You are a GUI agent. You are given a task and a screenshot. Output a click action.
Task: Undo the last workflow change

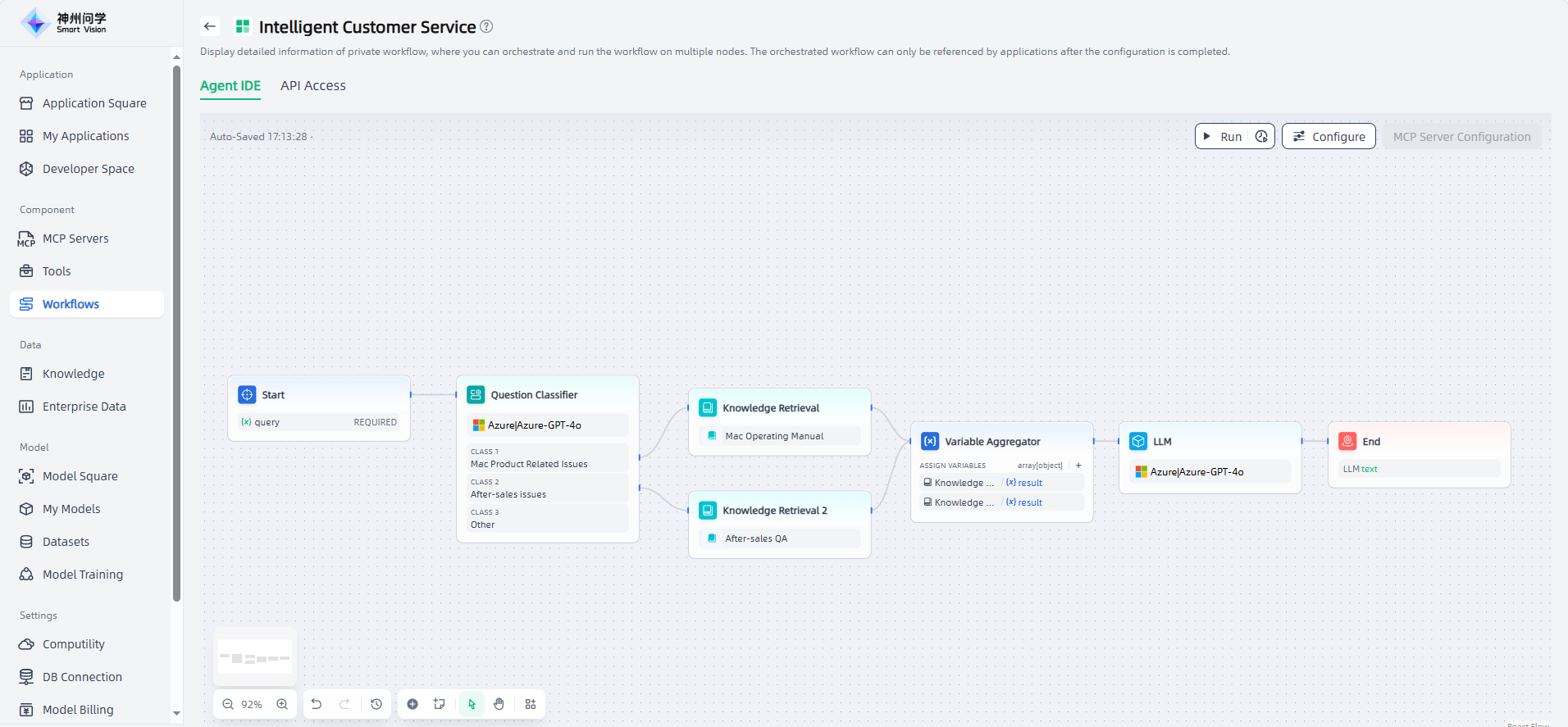(x=317, y=704)
